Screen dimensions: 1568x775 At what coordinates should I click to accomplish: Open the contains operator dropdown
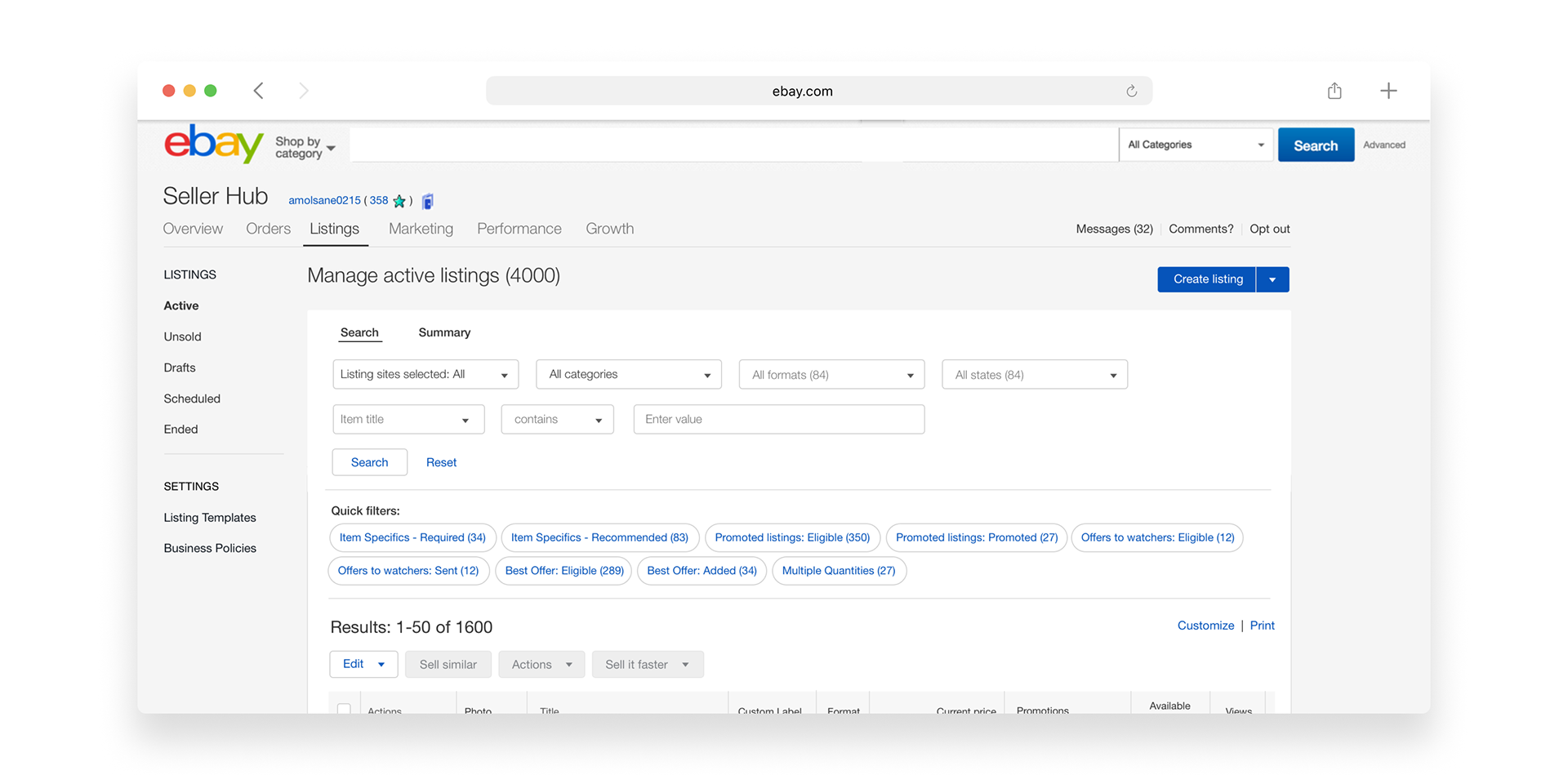pos(557,420)
